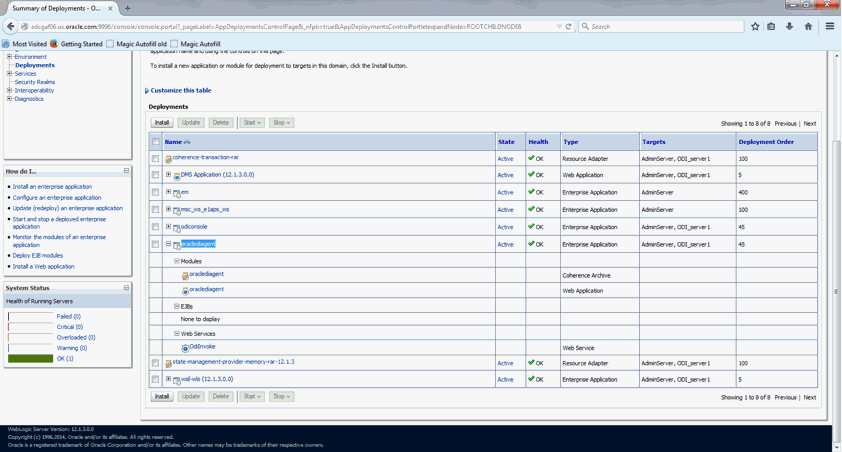Click the bottom Install button

[x=162, y=396]
